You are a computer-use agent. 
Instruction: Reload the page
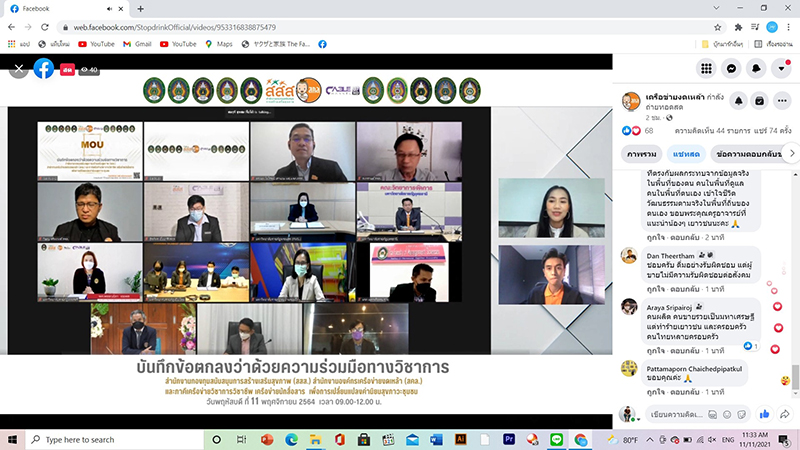click(x=45, y=27)
